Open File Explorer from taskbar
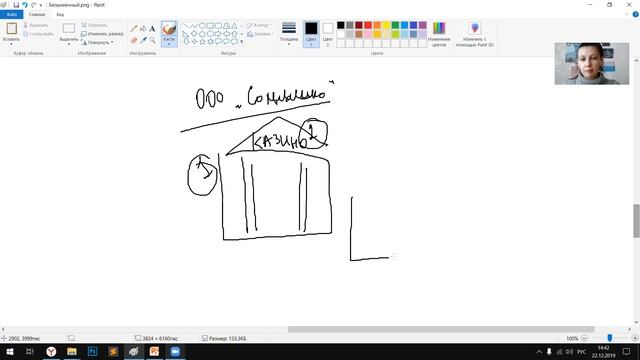 click(72, 351)
